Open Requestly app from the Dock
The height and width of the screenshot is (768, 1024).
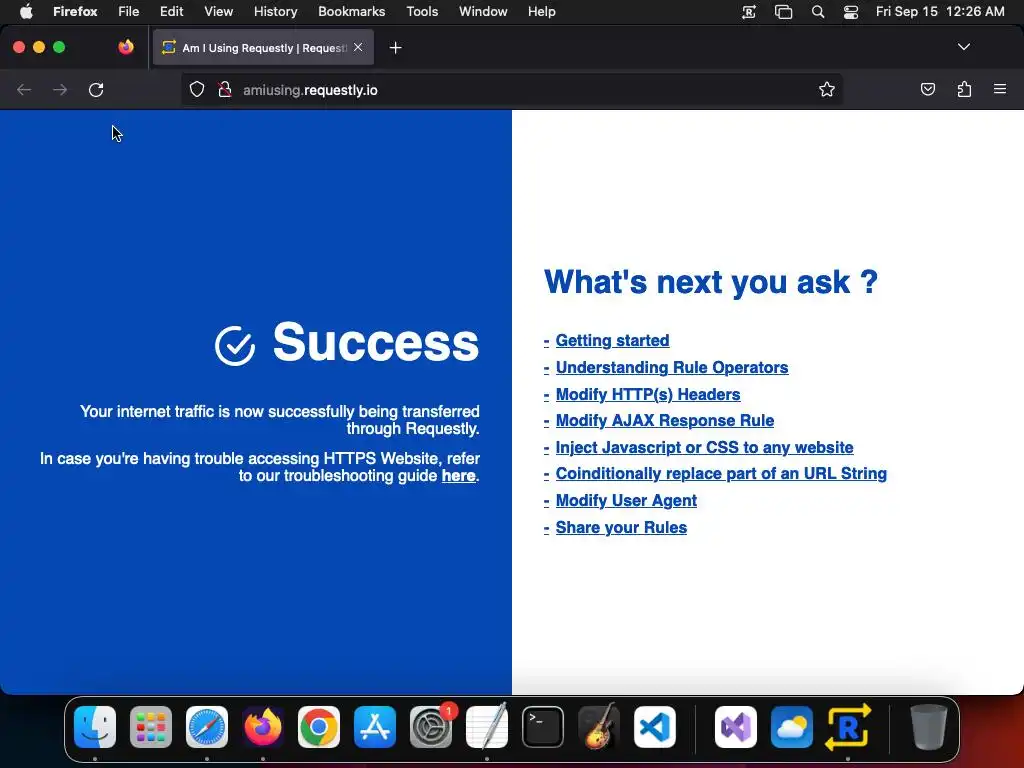pyautogui.click(x=848, y=727)
